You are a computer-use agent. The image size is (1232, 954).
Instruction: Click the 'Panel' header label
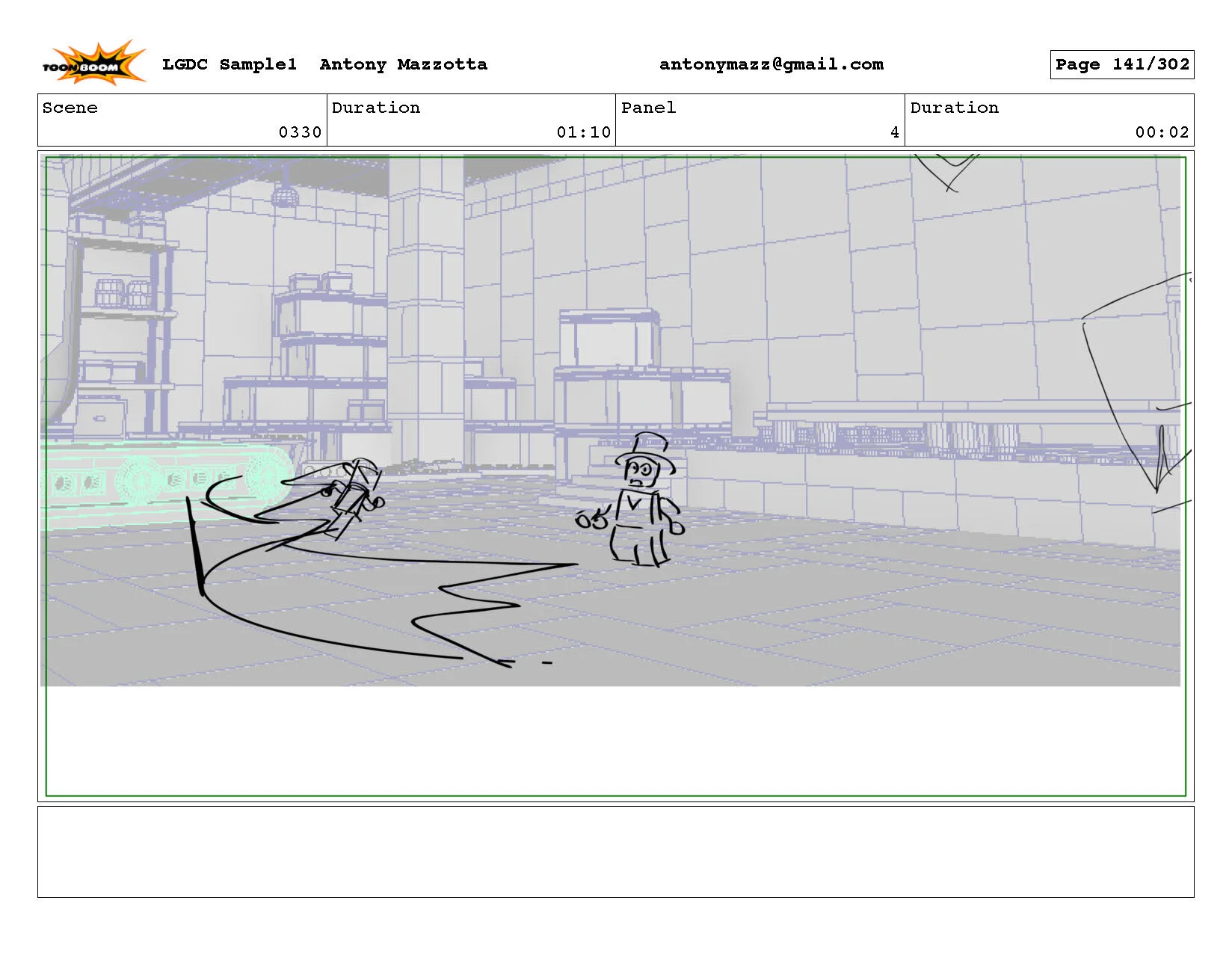coord(648,108)
